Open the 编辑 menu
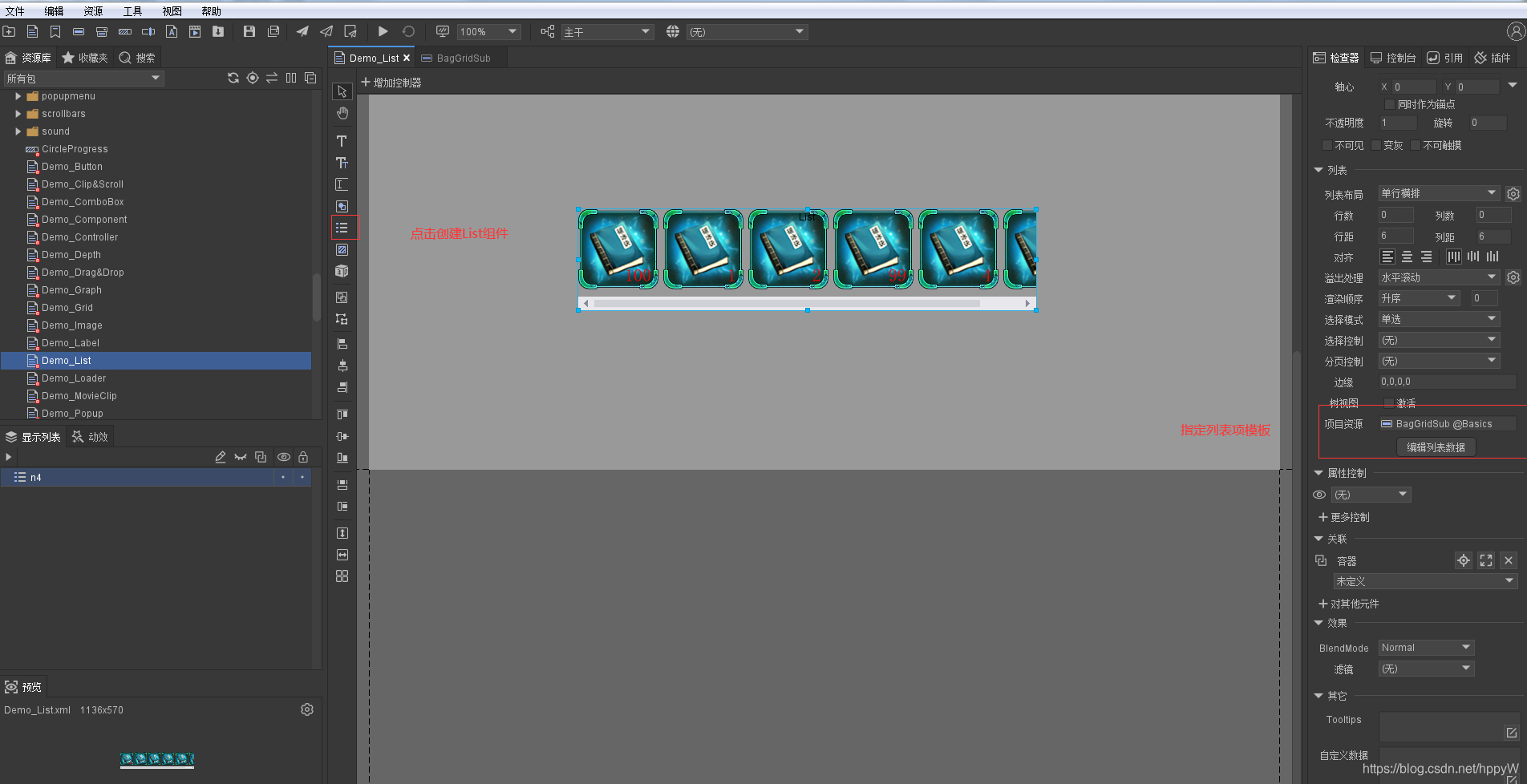 [x=54, y=11]
